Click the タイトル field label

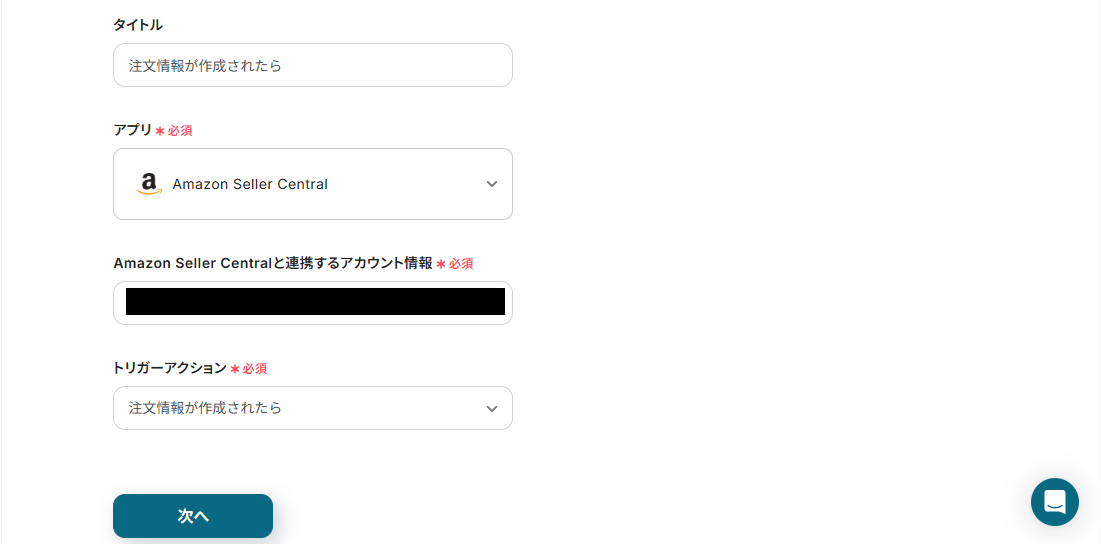[x=138, y=25]
